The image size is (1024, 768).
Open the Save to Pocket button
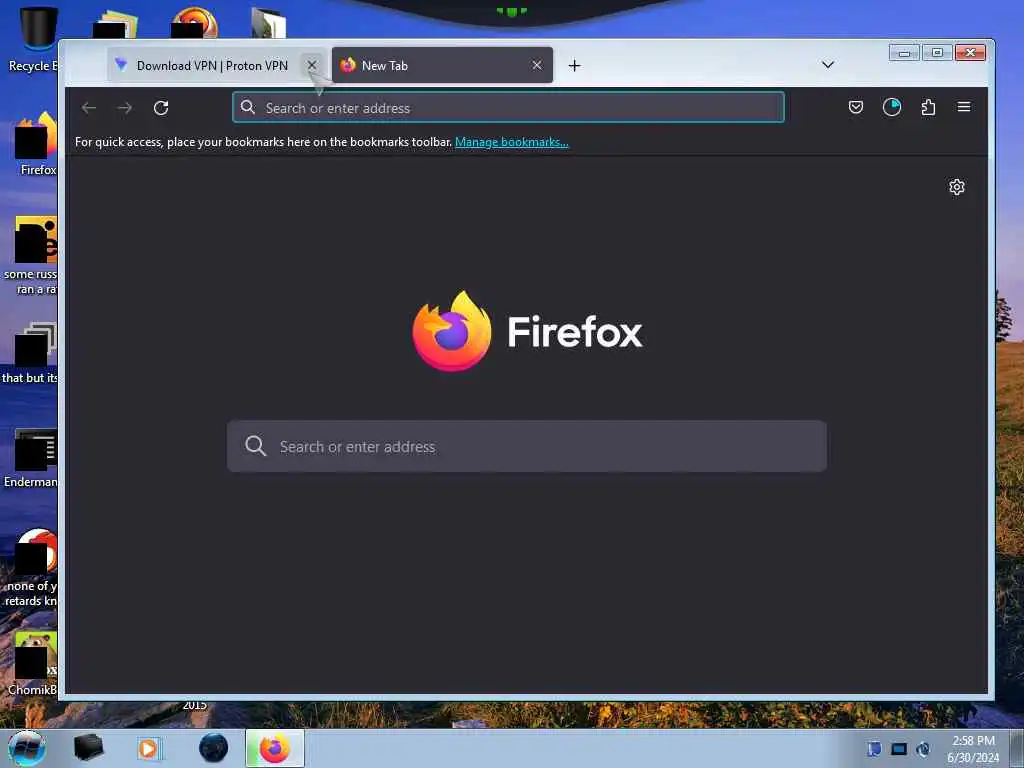coord(856,107)
